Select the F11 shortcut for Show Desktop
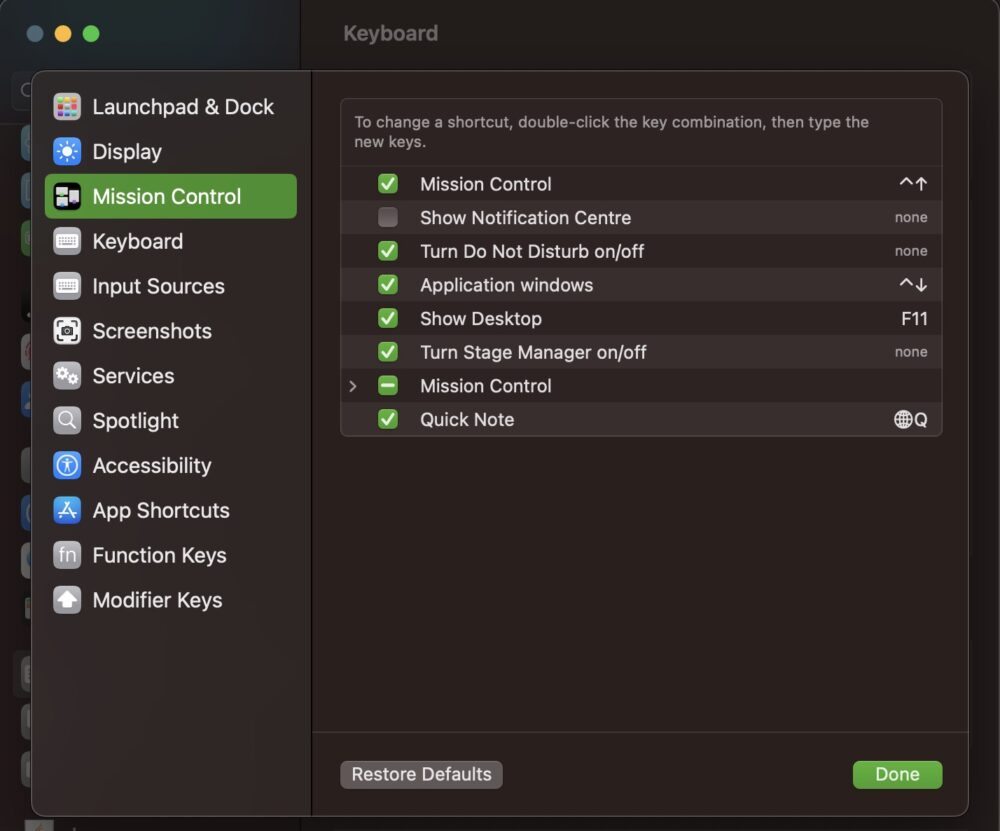The height and width of the screenshot is (831, 1000). click(914, 319)
